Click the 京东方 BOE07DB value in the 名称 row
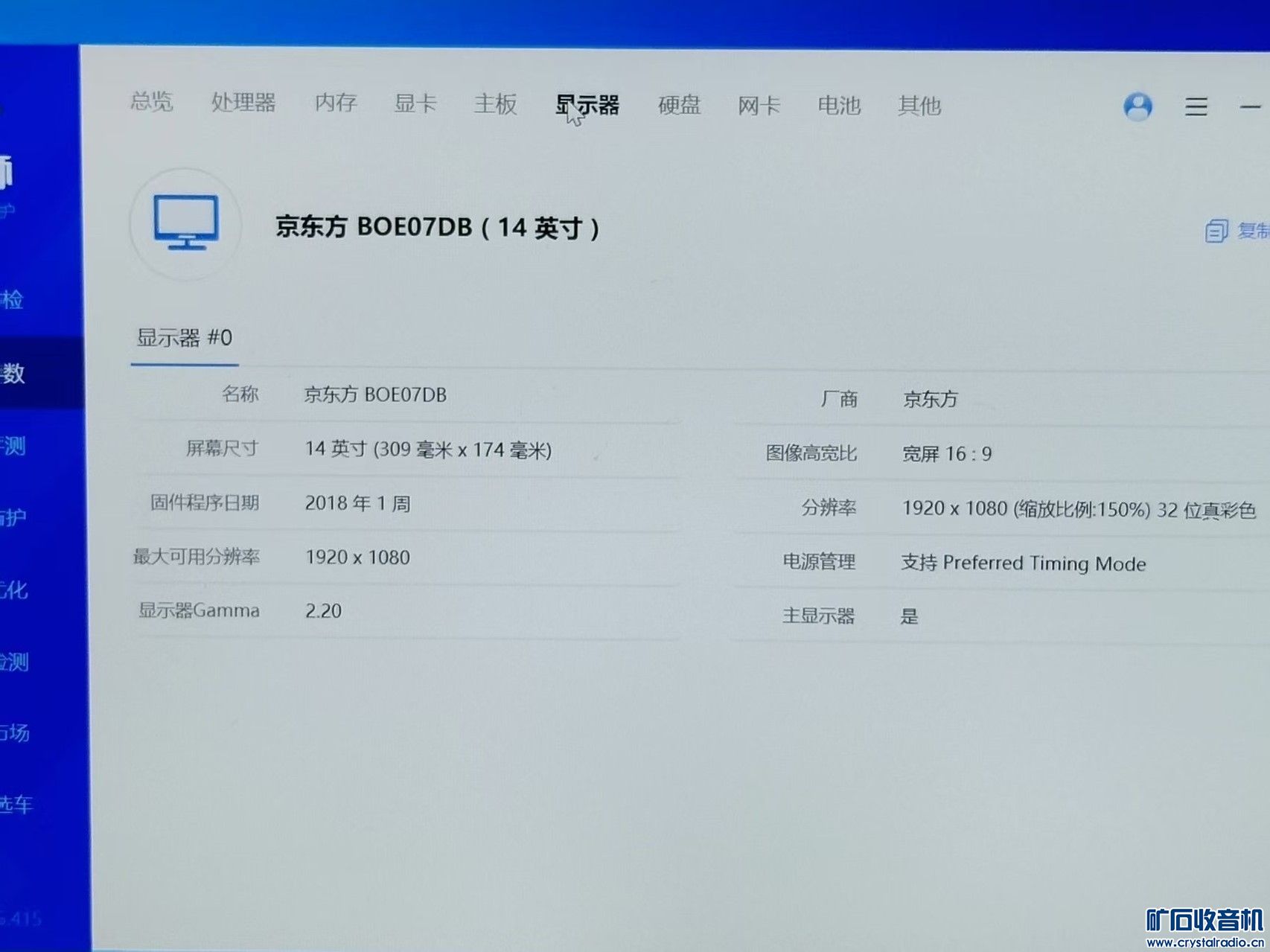 point(375,394)
